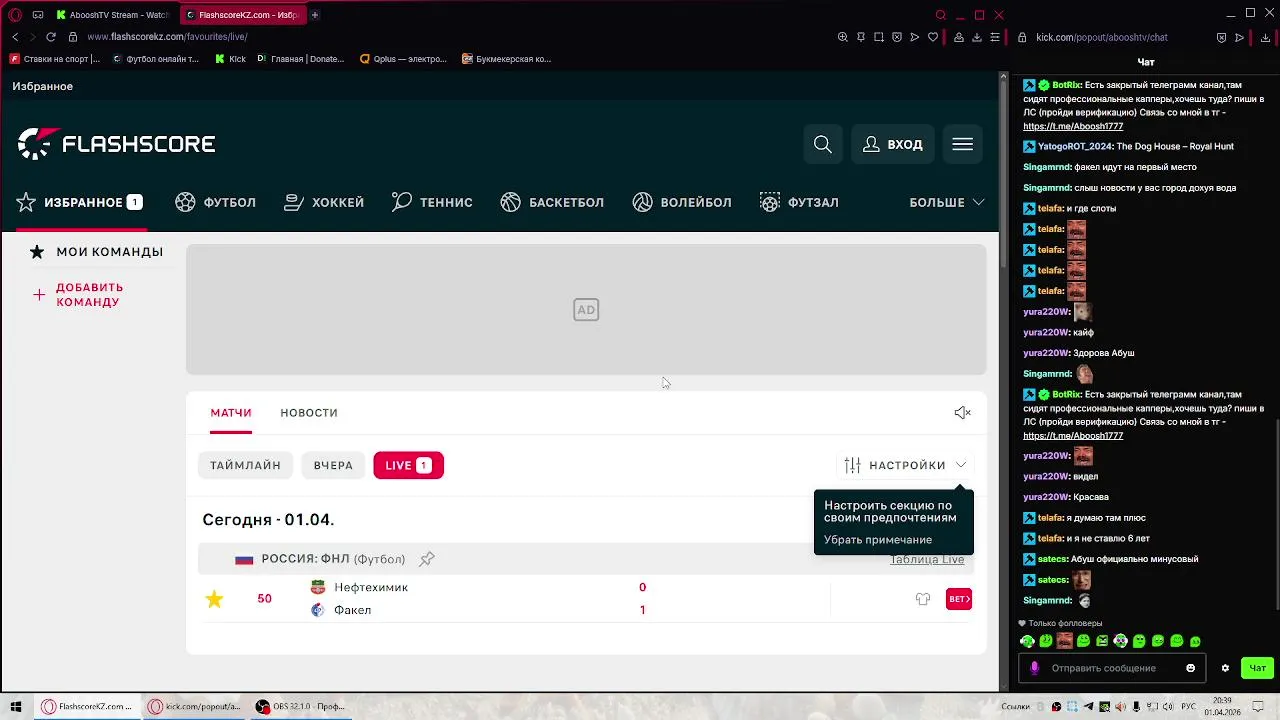Click the Факел team name
This screenshot has height=720, width=1280.
[x=352, y=610]
